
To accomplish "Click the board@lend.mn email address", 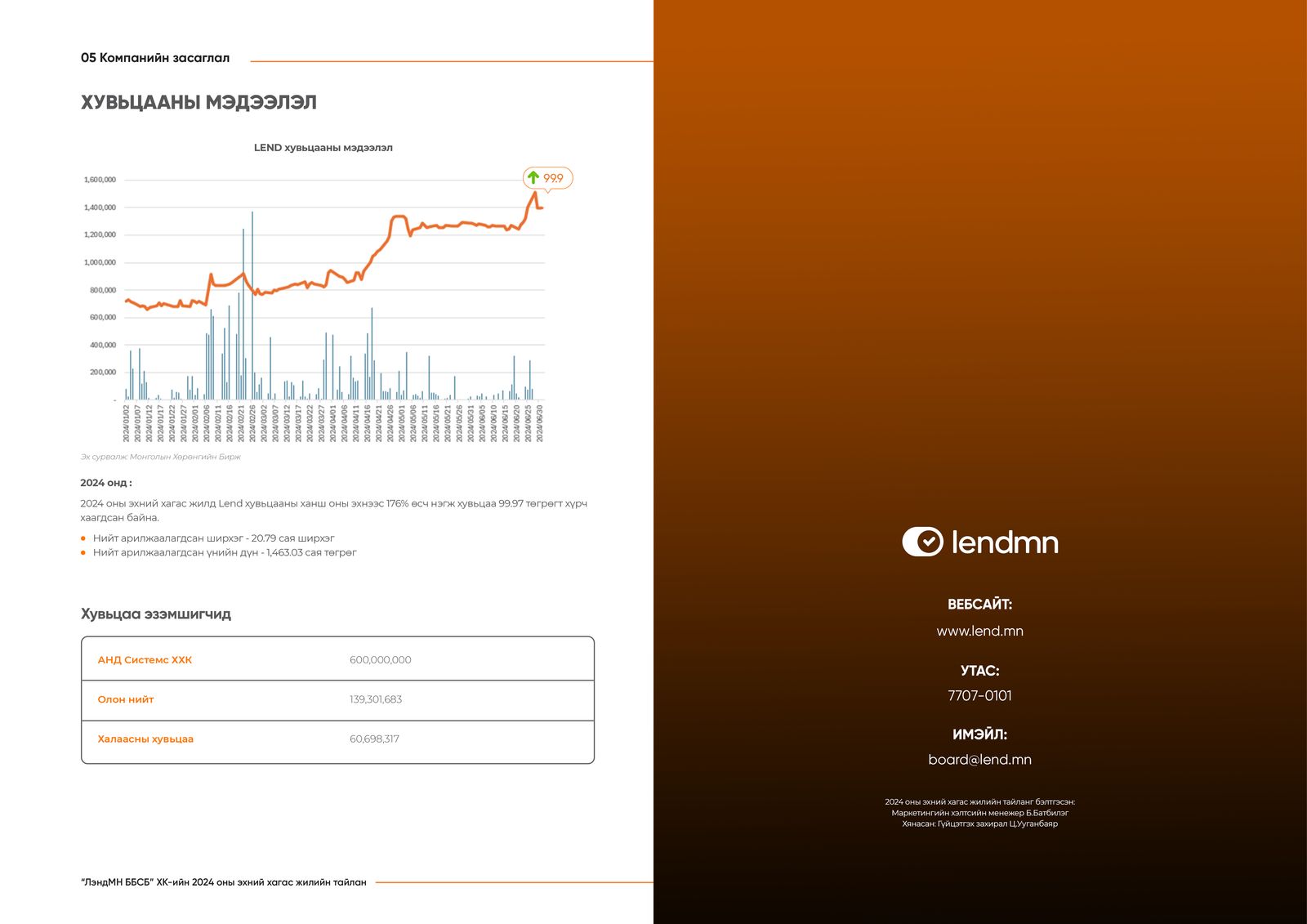I will point(979,760).
